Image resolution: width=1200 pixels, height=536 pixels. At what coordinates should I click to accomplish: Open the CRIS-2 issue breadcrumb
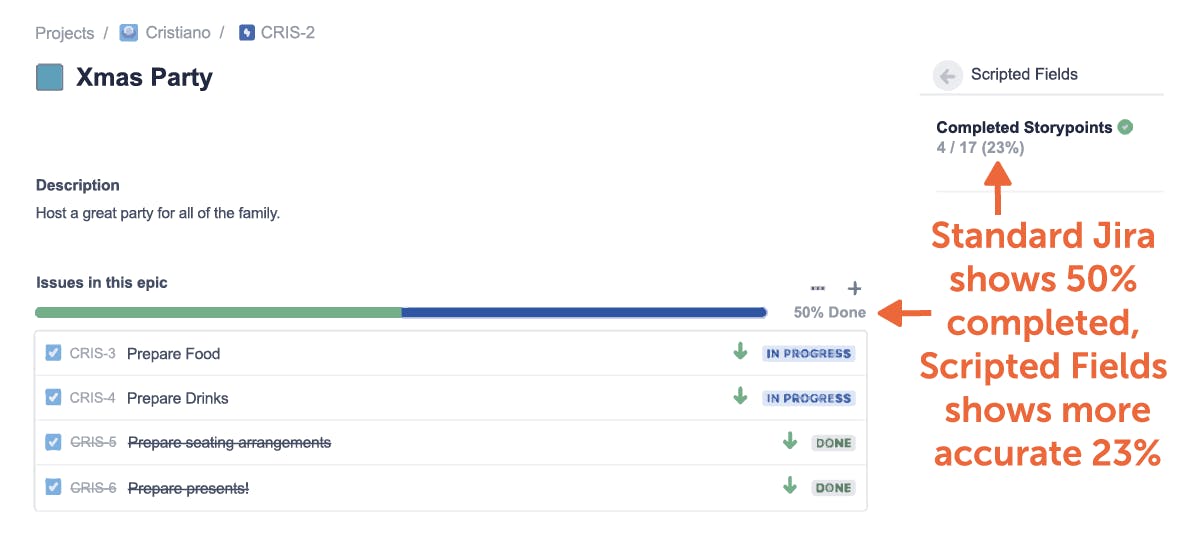(288, 33)
